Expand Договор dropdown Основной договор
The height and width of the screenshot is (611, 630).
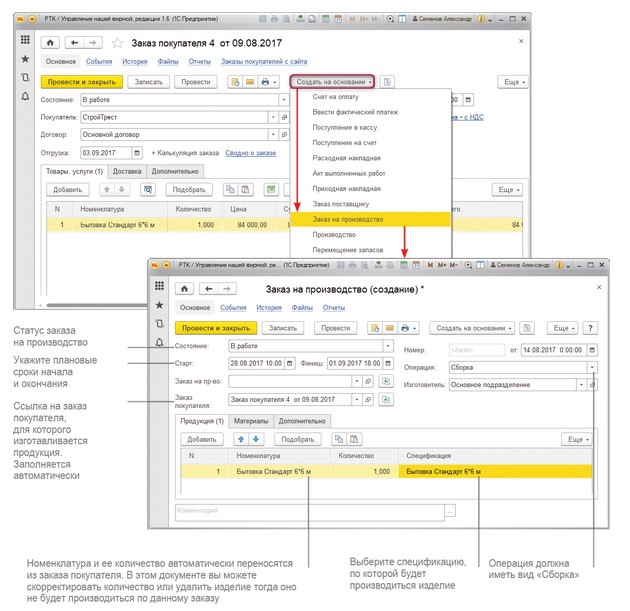(x=273, y=135)
